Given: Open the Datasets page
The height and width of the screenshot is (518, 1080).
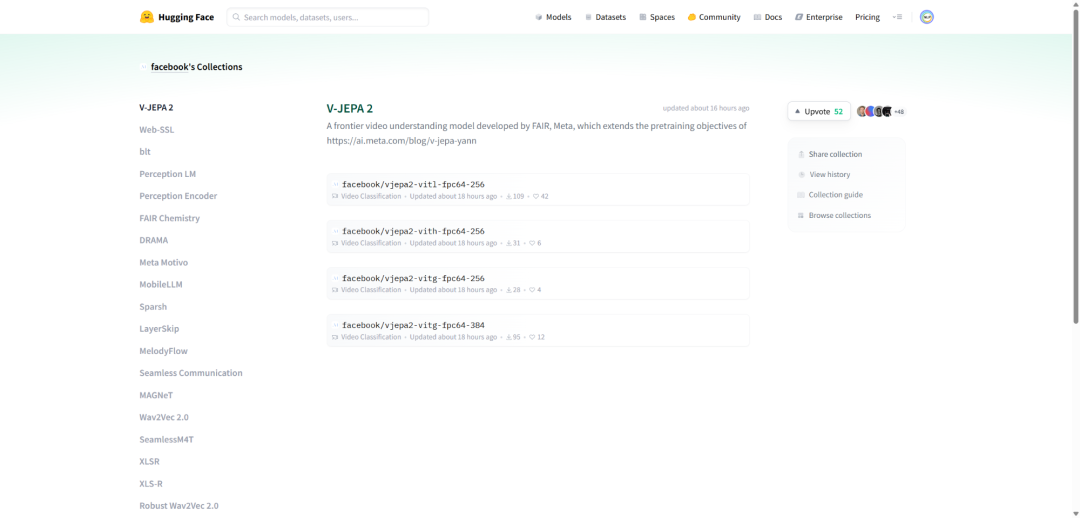Looking at the screenshot, I should point(605,17).
